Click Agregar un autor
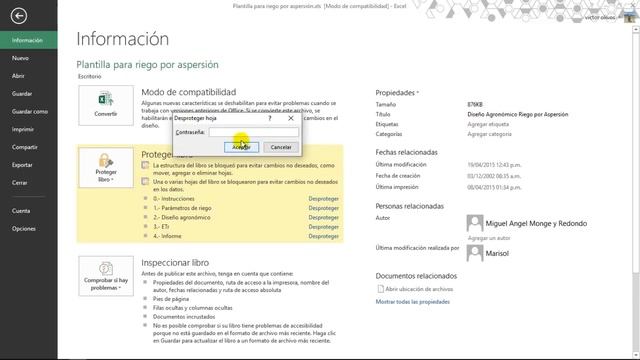 click(489, 238)
